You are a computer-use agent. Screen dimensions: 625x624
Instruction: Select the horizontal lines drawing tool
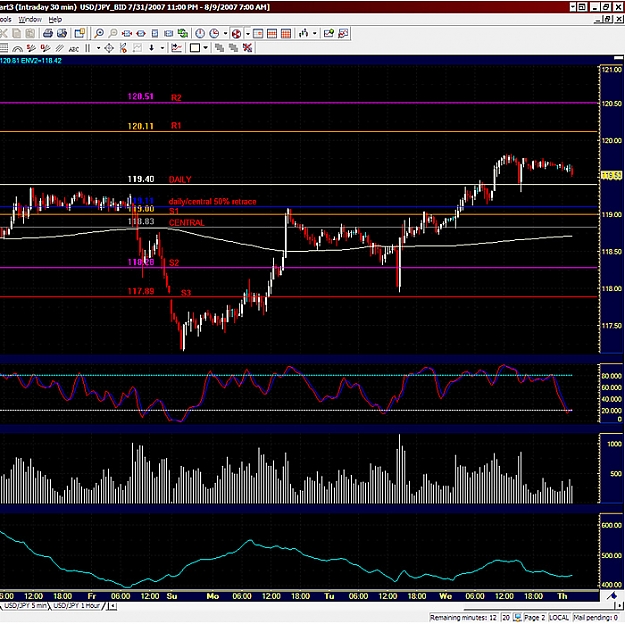tap(4, 48)
